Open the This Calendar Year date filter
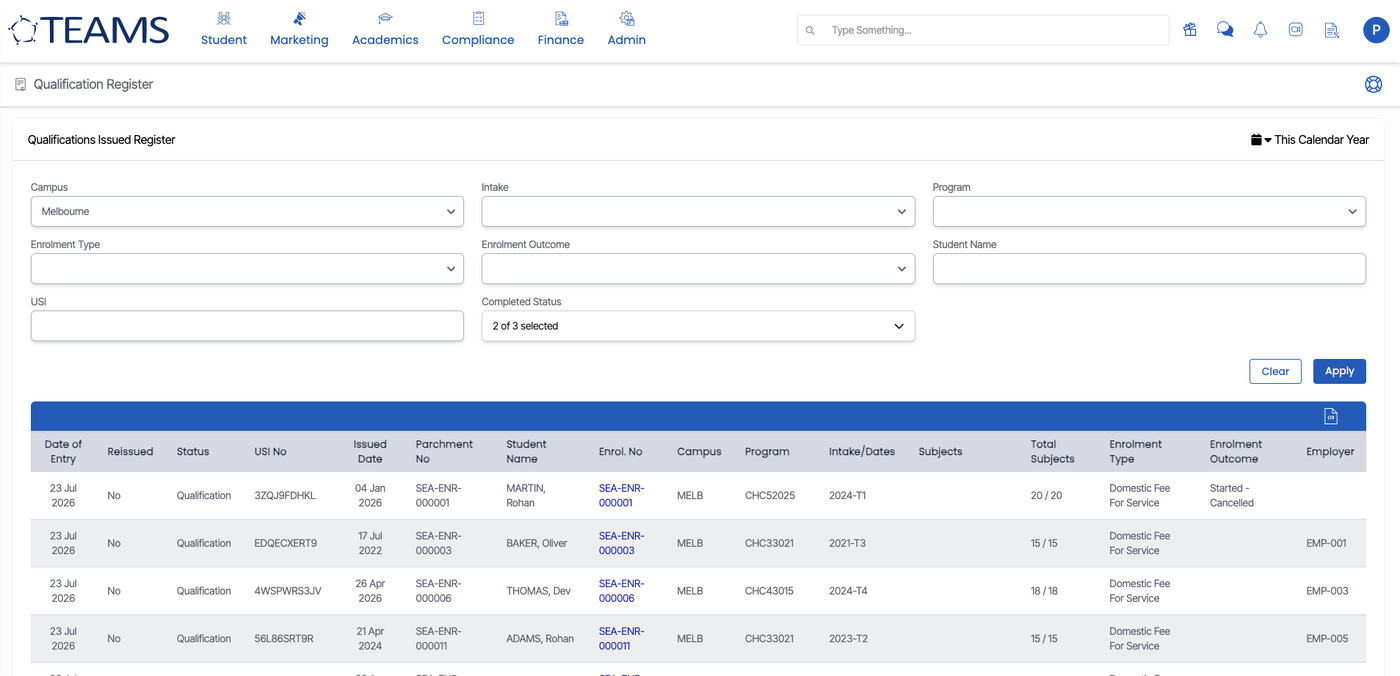 click(x=1309, y=140)
